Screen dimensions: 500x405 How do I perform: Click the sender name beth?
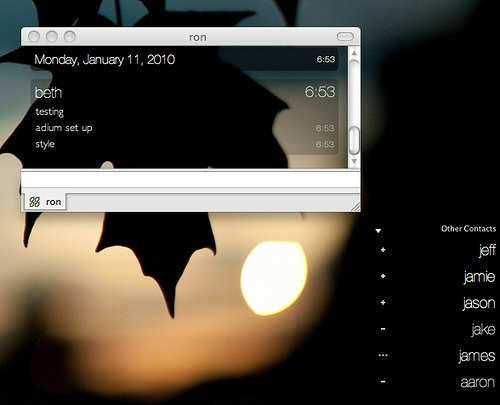tap(48, 92)
